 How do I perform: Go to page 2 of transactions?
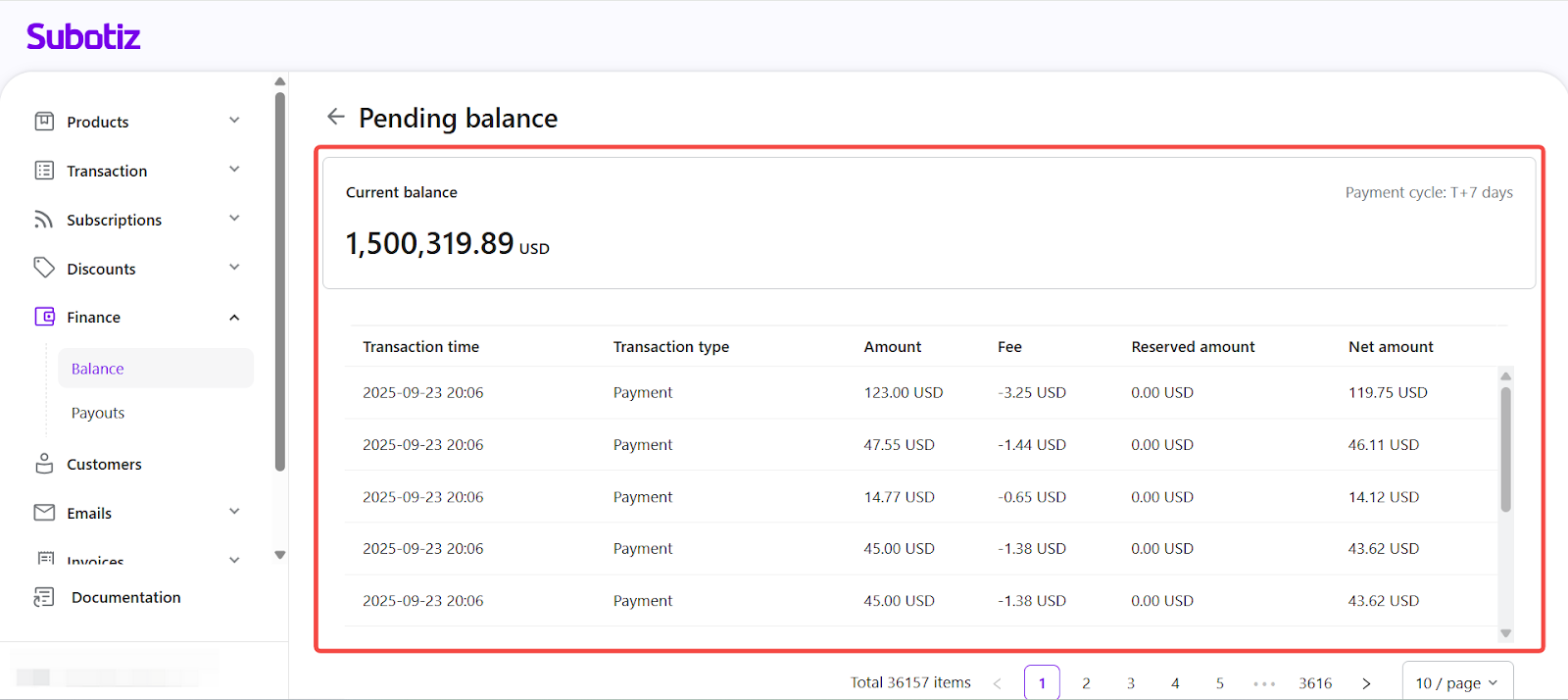click(1086, 683)
